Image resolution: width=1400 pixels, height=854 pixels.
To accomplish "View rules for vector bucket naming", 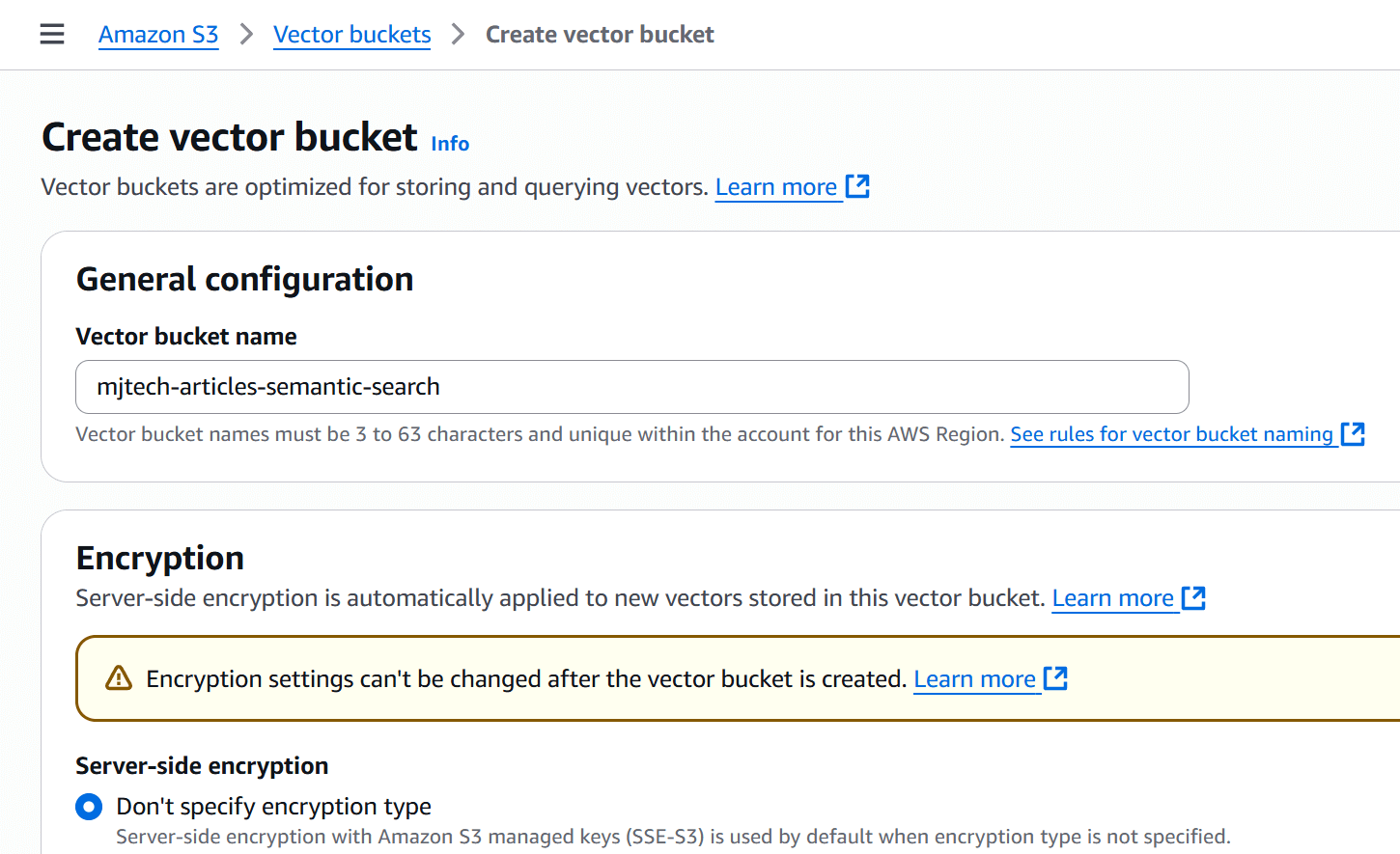I will (x=1174, y=433).
